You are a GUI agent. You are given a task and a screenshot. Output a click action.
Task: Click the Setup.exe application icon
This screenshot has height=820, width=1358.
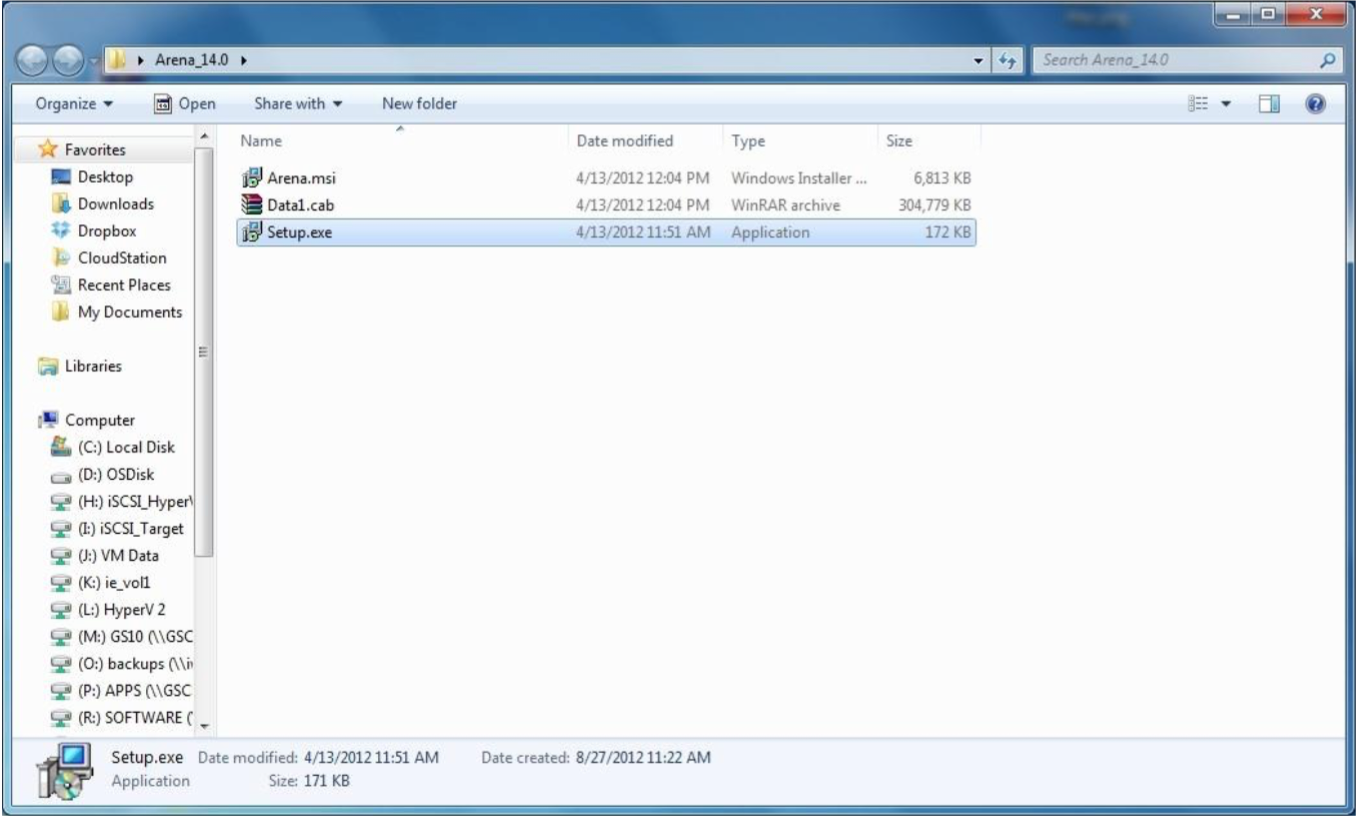pos(252,232)
